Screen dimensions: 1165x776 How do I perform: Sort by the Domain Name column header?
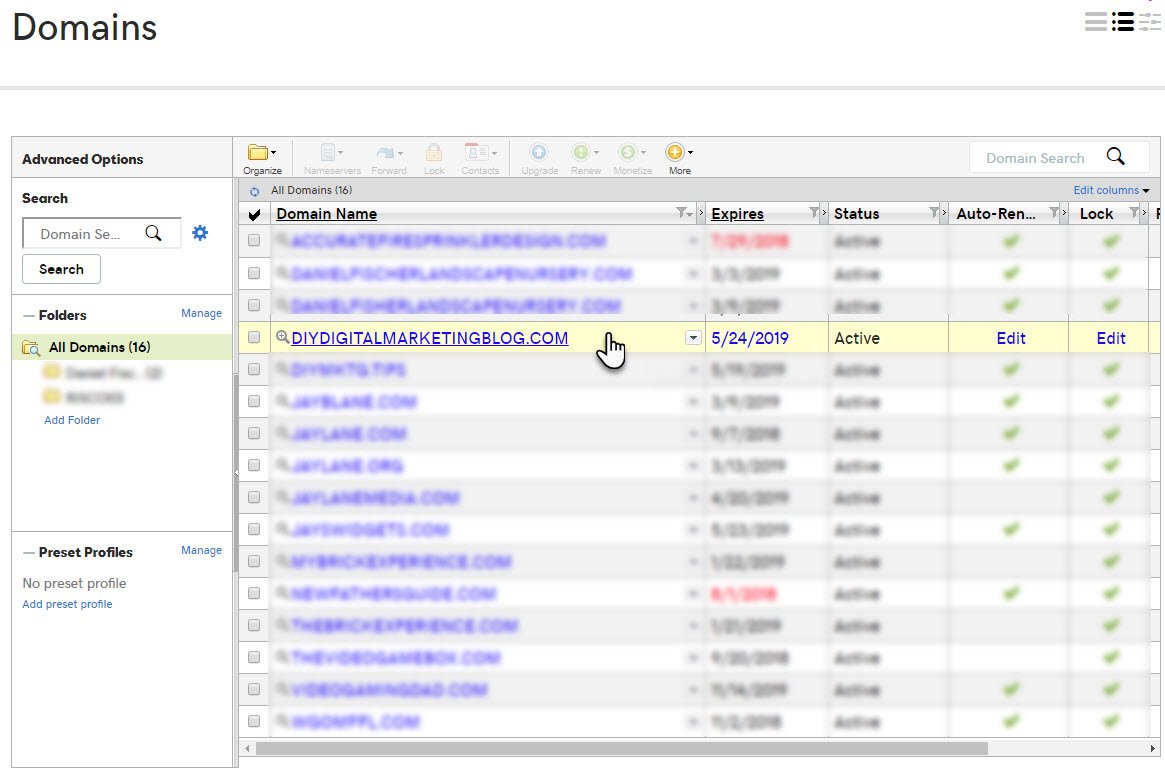326,214
